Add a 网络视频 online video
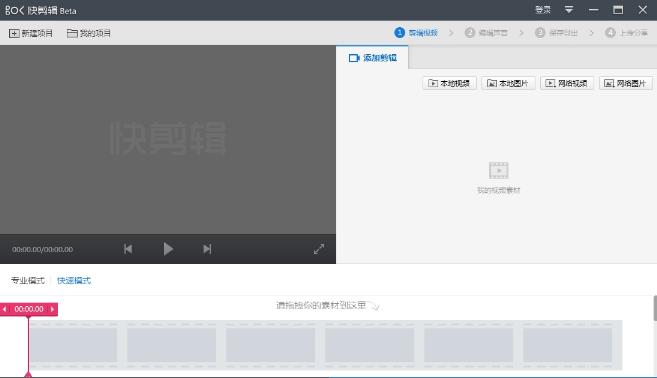 tap(566, 83)
